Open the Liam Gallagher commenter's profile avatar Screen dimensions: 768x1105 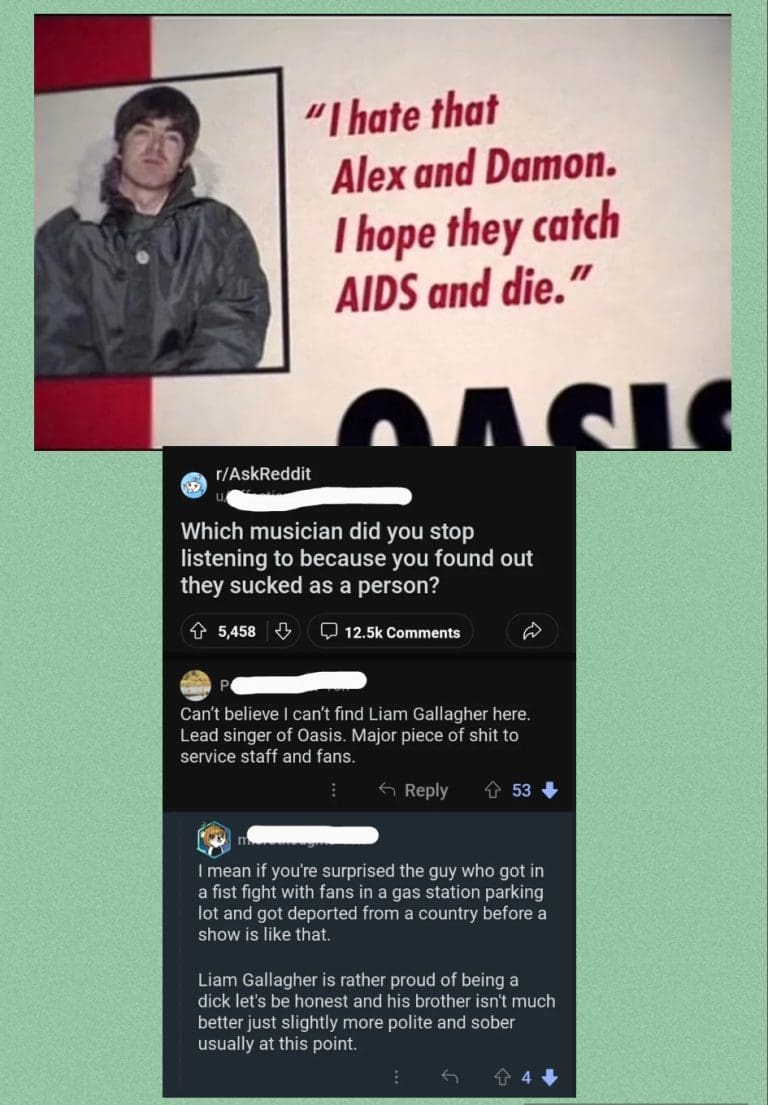(195, 685)
